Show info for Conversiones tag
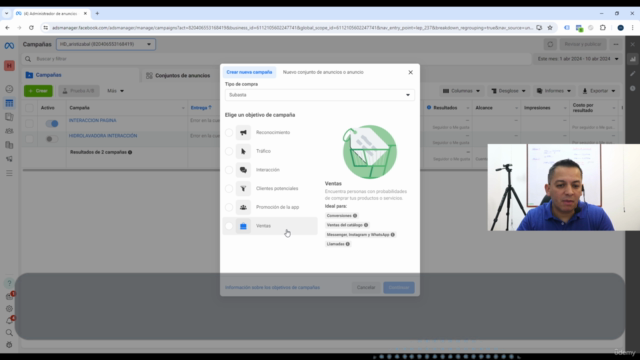640x360 pixels. click(x=355, y=216)
